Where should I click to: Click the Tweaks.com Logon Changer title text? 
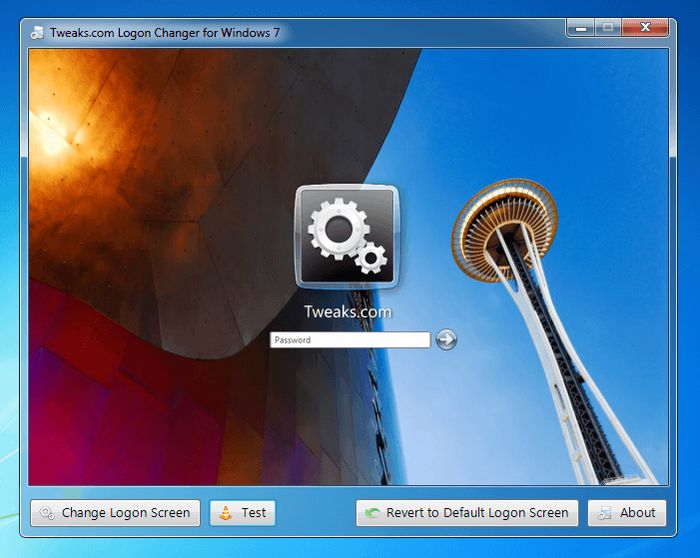coord(165,33)
